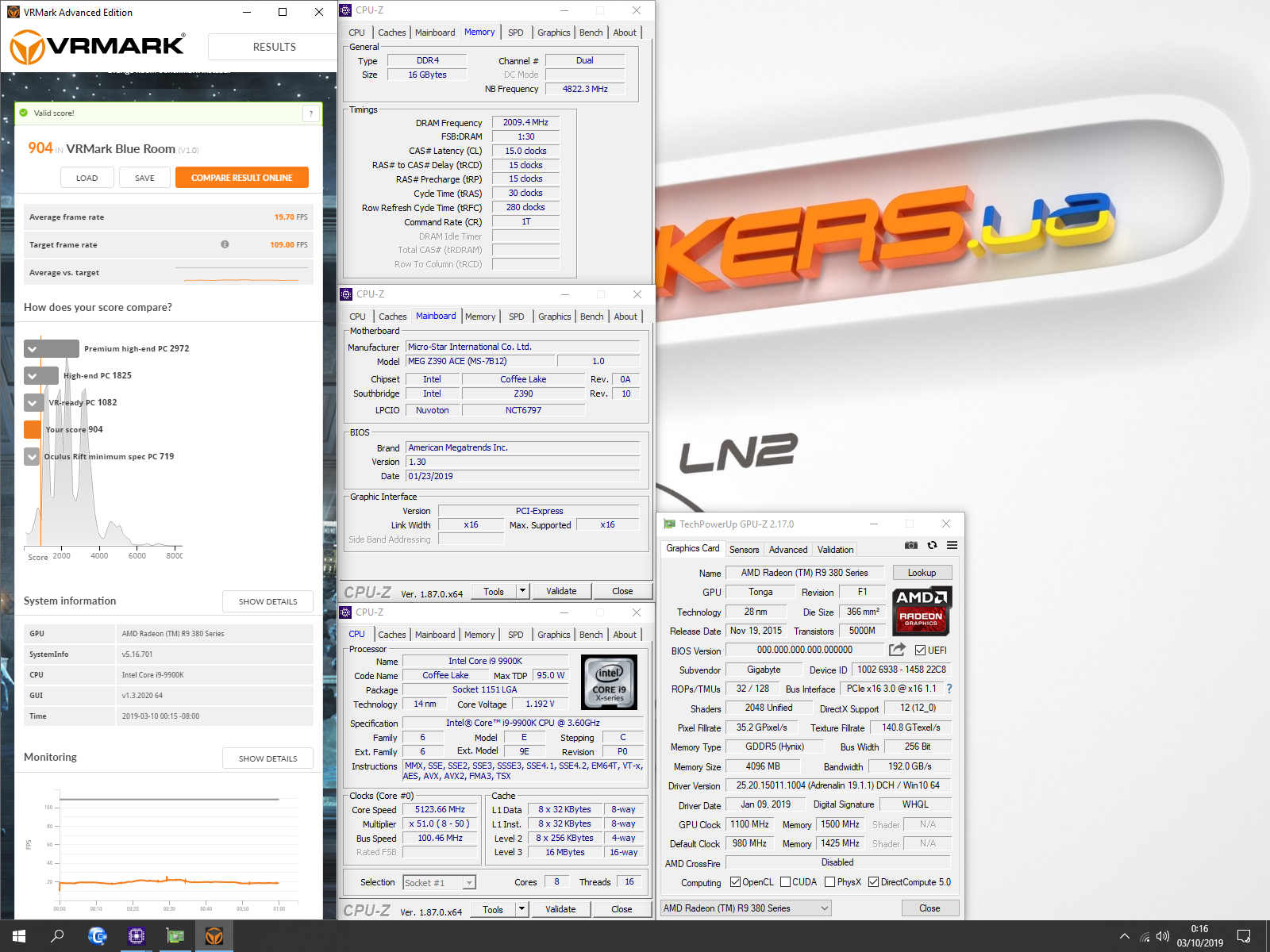Click the VRMark logo
Screen dimensions: 1270x952
97,47
